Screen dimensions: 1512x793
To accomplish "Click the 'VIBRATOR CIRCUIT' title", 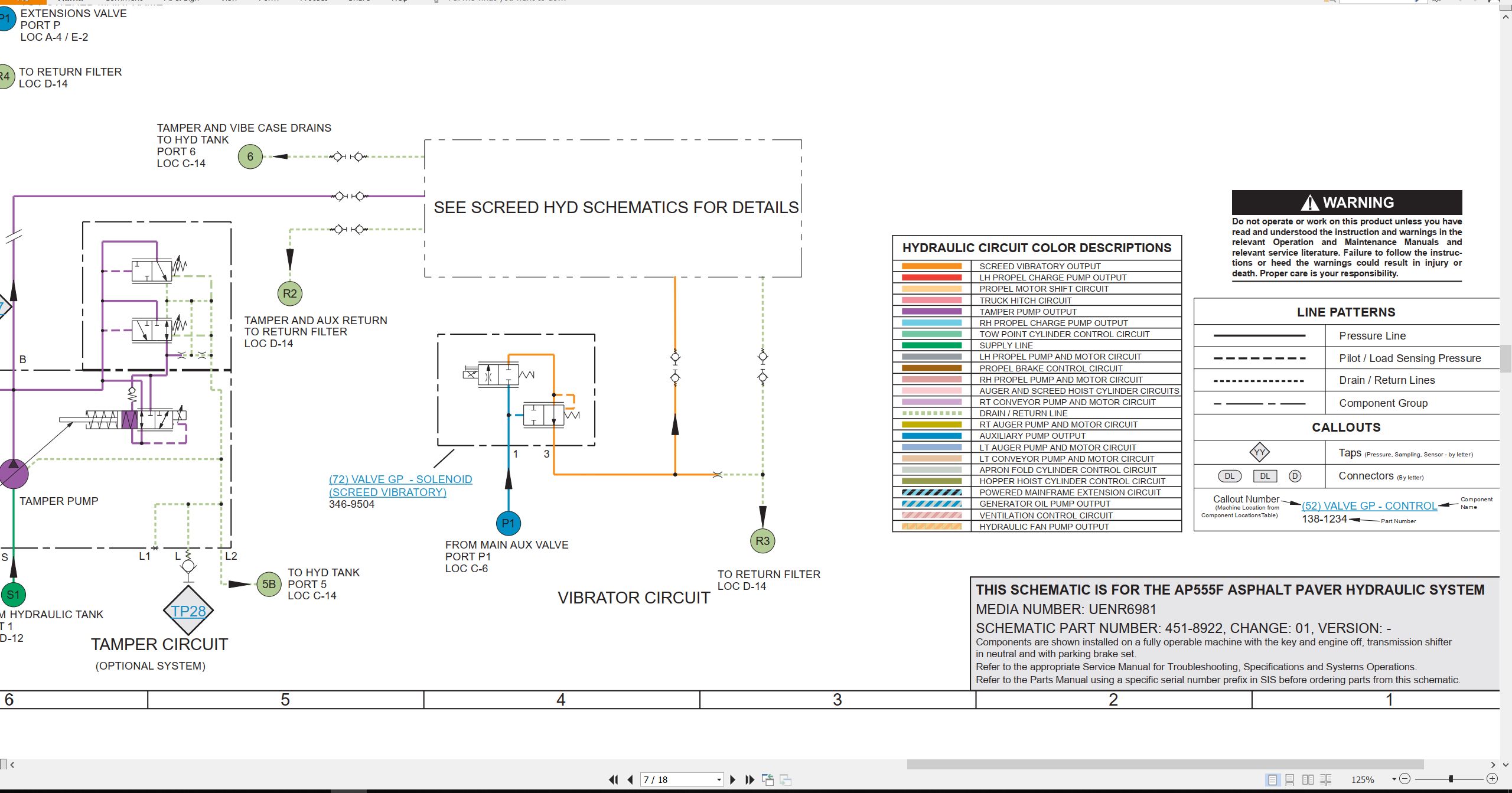I will (x=634, y=598).
